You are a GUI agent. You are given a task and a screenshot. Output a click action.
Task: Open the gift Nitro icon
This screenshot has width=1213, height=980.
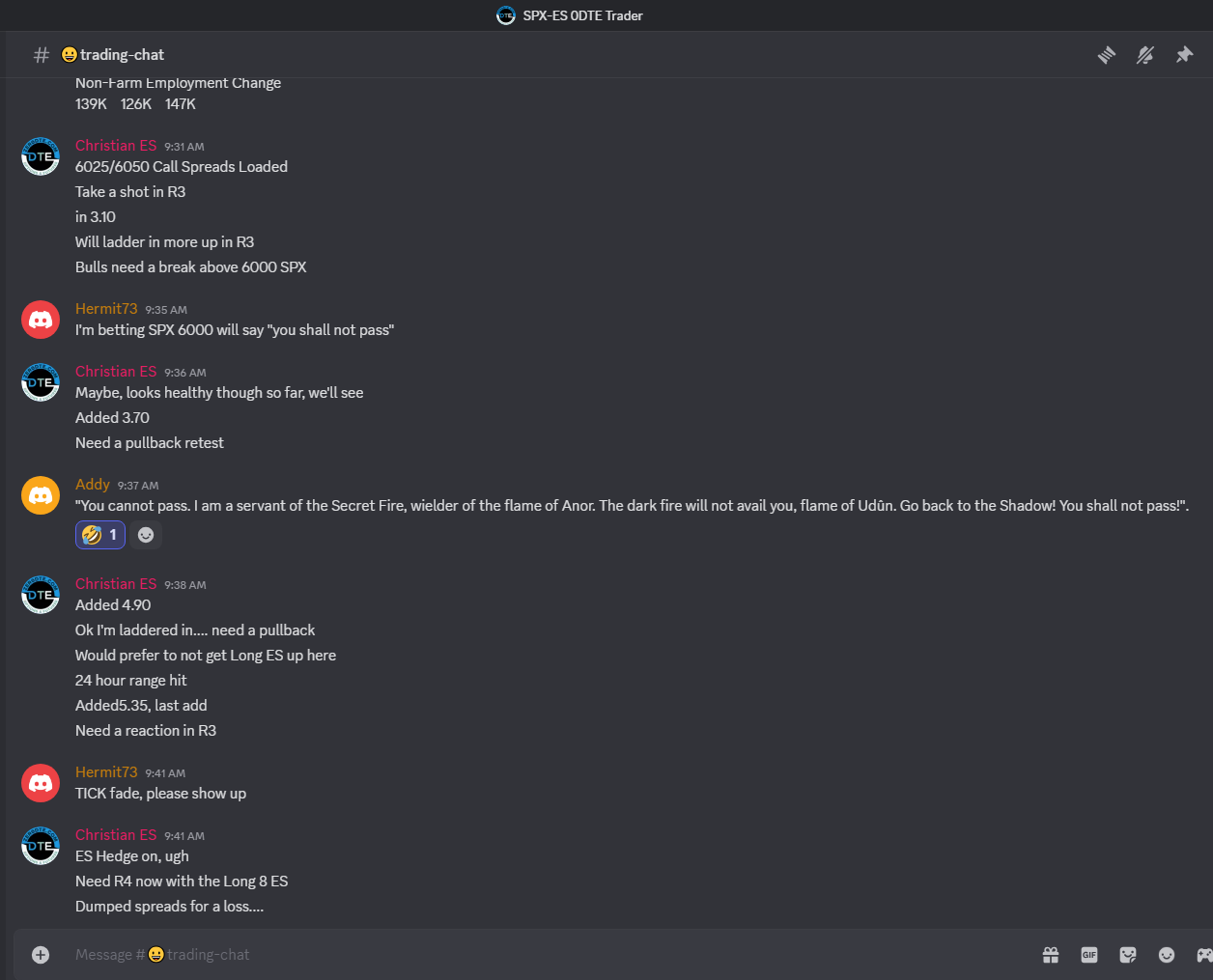pyautogui.click(x=1051, y=955)
